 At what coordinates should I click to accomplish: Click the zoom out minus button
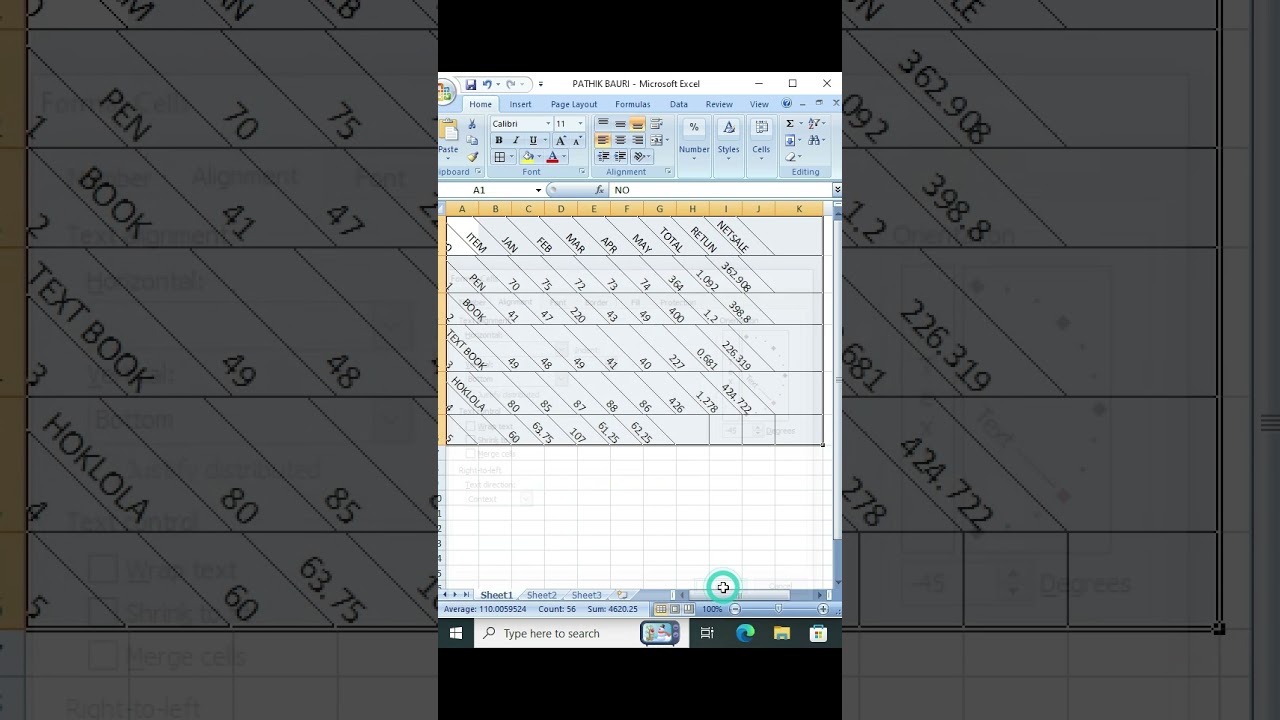click(735, 609)
